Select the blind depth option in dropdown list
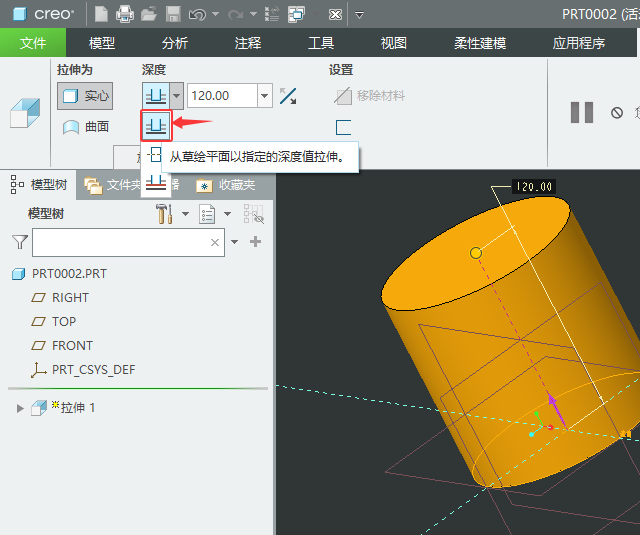Viewport: 640px width, 535px height. [x=155, y=126]
